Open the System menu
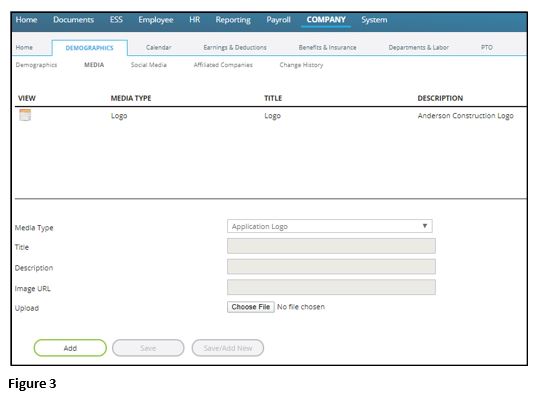This screenshot has height=399, width=538. click(374, 20)
